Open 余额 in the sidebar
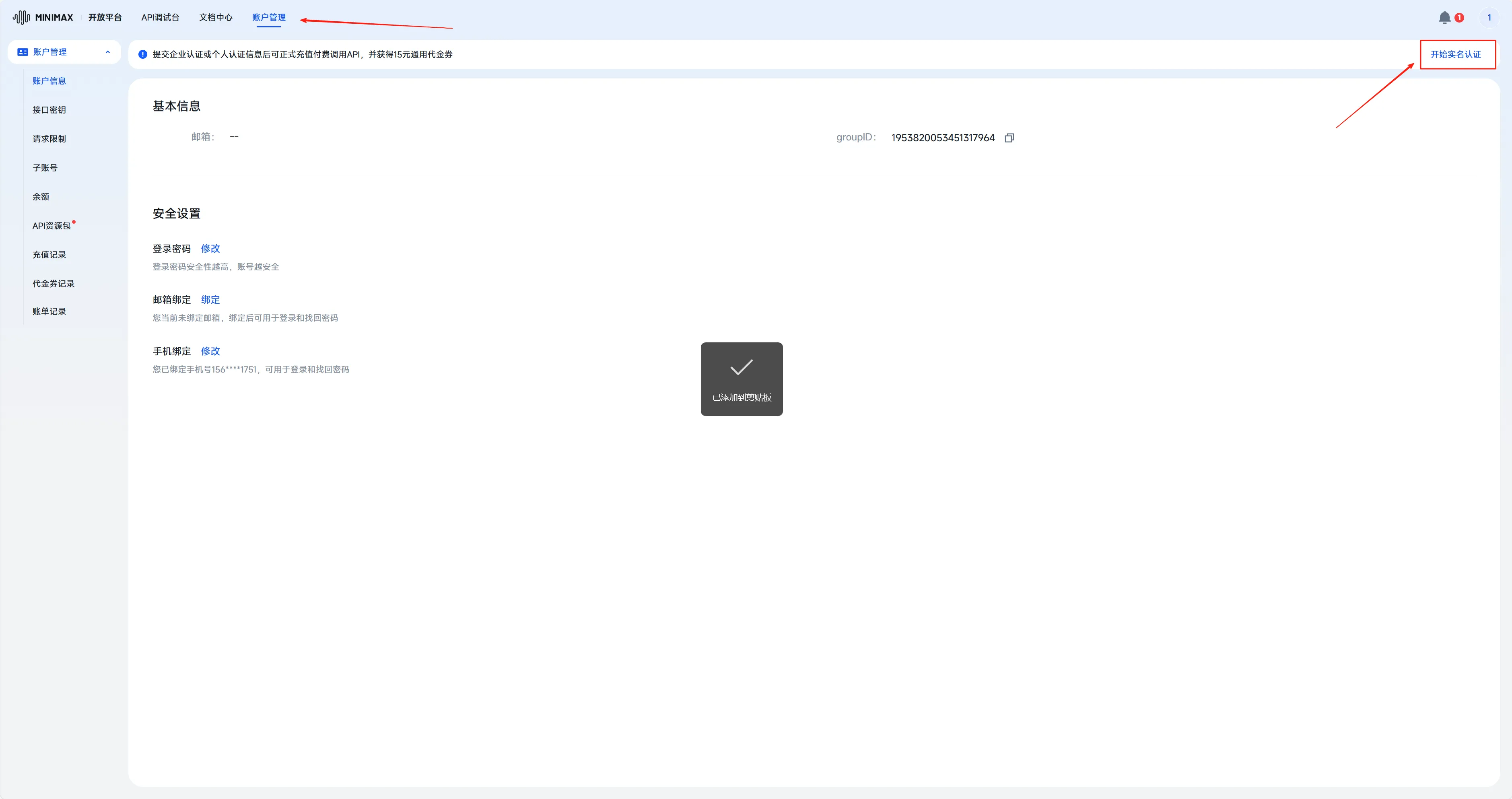The height and width of the screenshot is (799, 1512). [41, 197]
